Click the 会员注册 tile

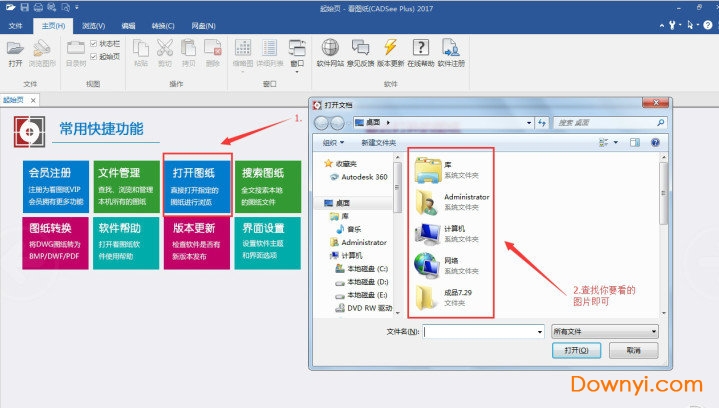(x=55, y=187)
